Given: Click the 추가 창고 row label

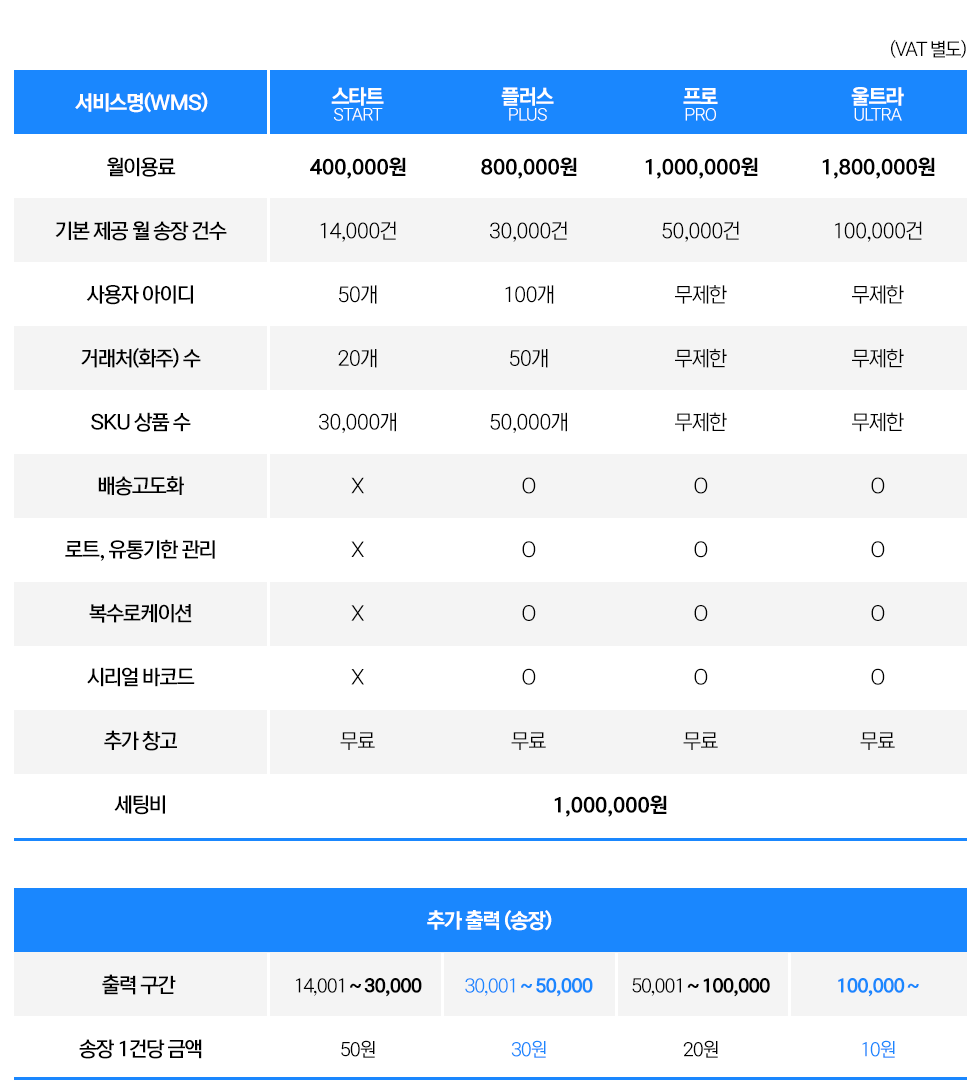Looking at the screenshot, I should 141,741.
